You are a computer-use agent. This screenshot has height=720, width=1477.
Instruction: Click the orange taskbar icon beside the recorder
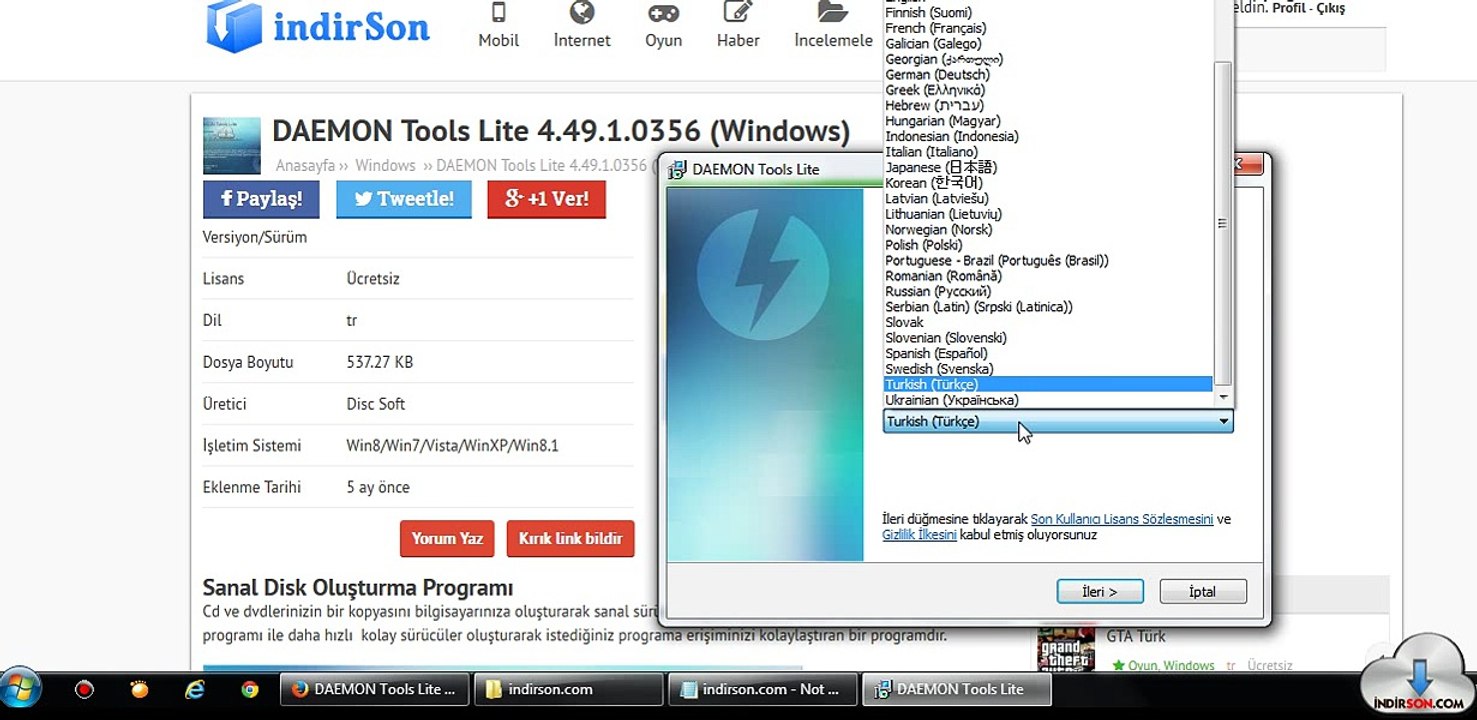140,689
